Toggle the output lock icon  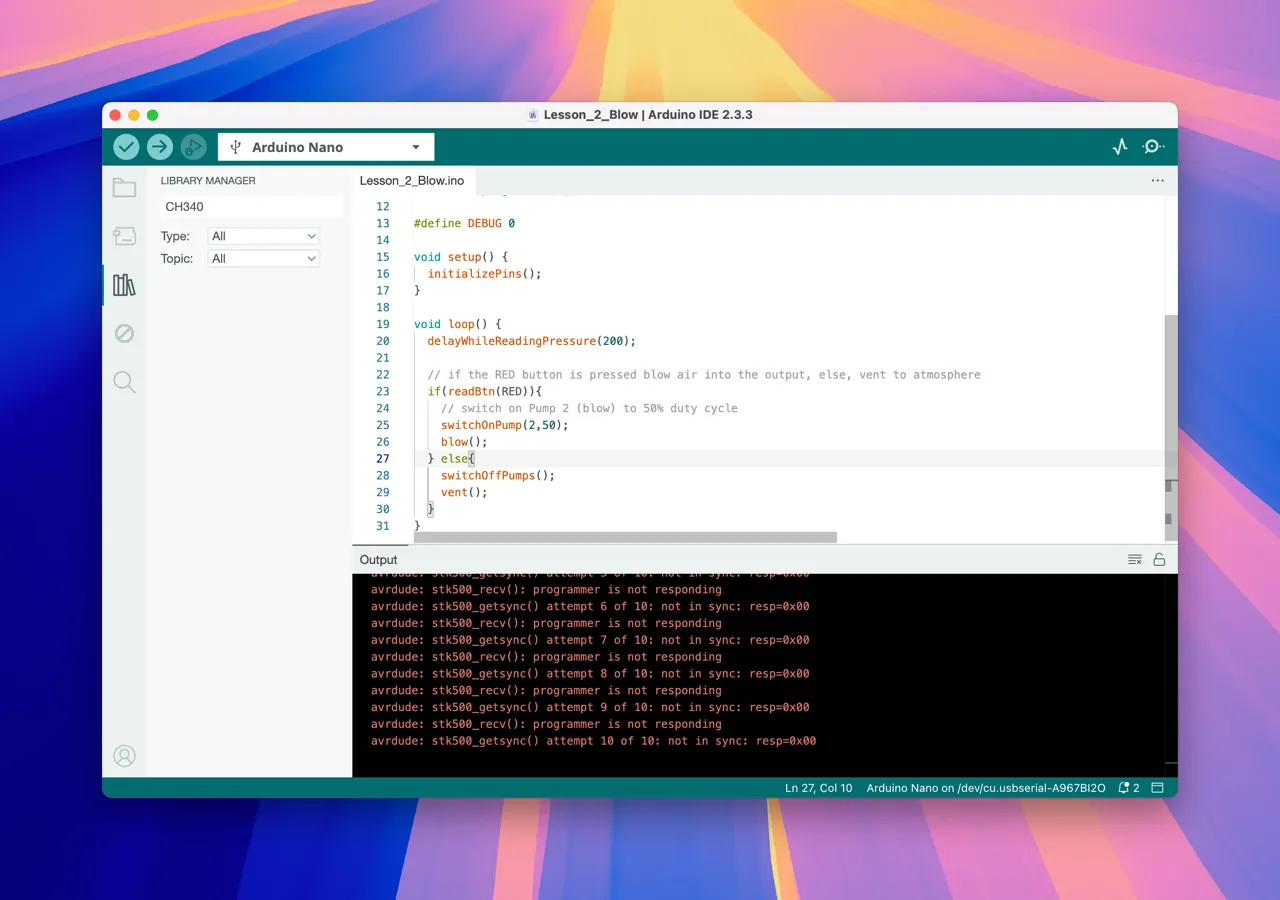pyautogui.click(x=1159, y=560)
